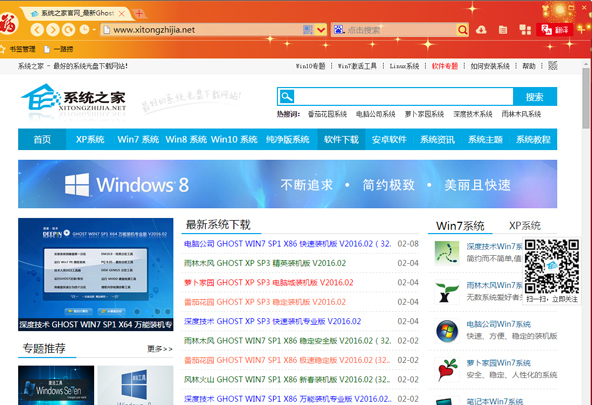Open Win7 系统 in the navigation bar
Screen dimensions: 592x405
(x=138, y=139)
